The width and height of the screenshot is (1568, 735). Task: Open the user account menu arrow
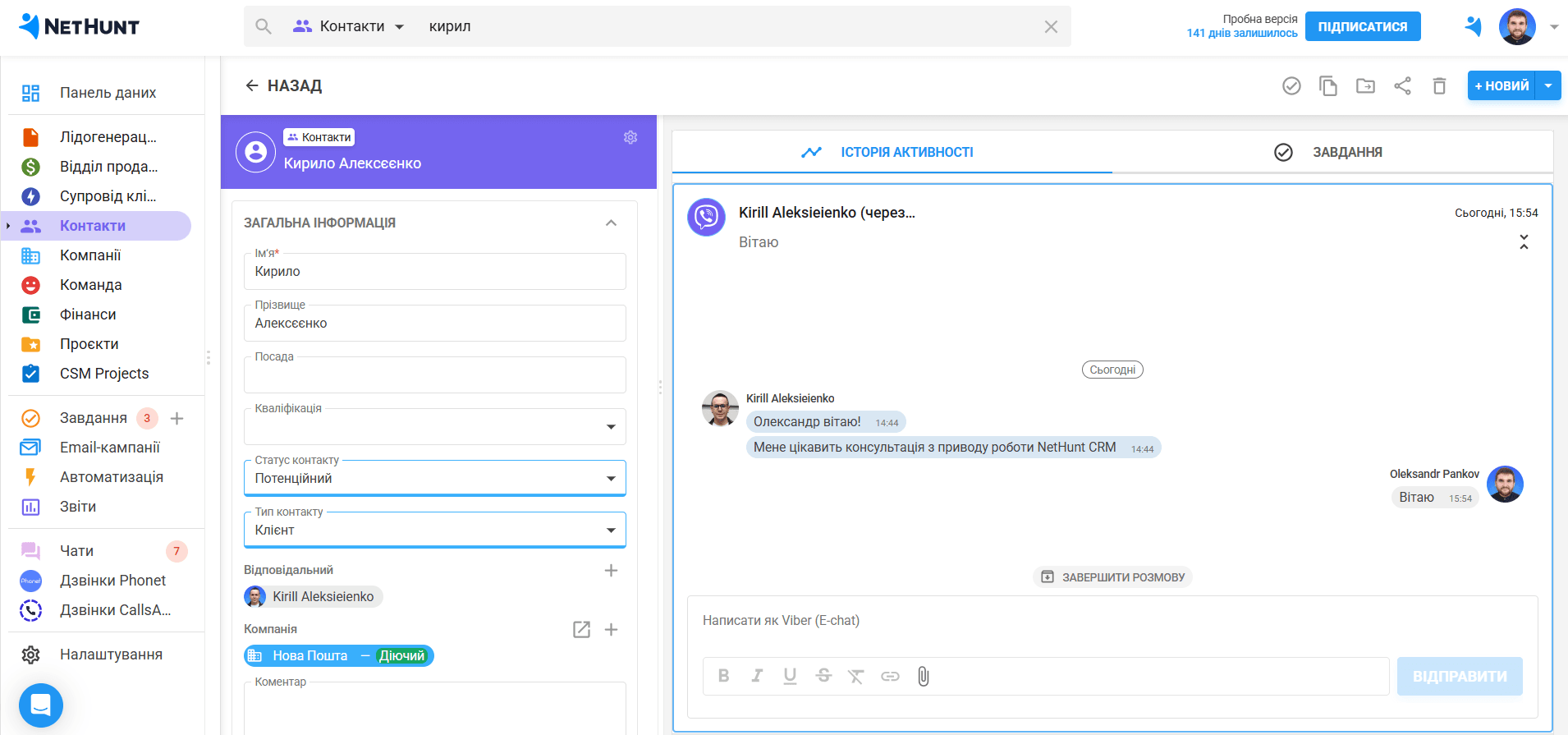[x=1554, y=27]
